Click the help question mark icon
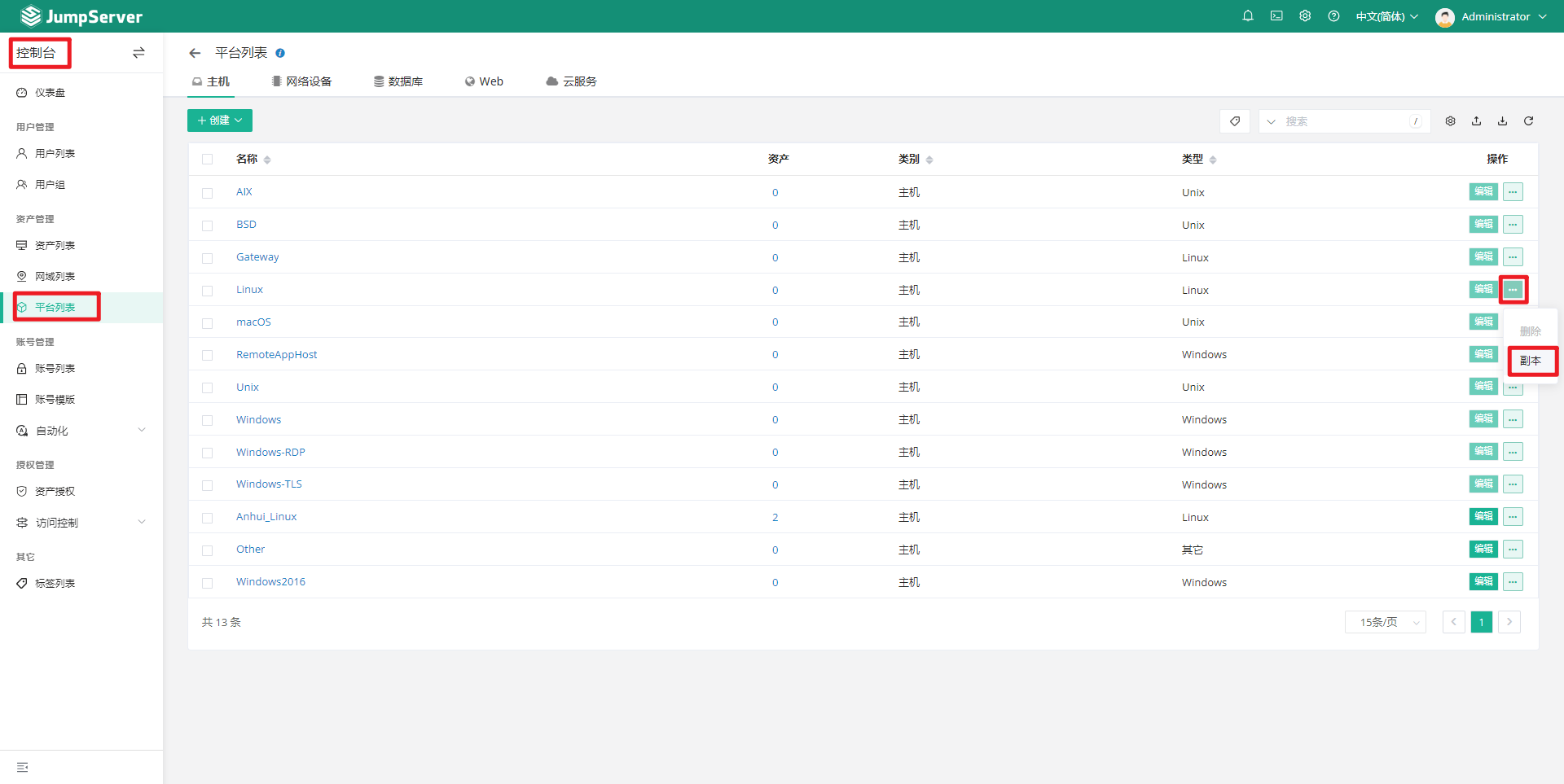This screenshot has height=784, width=1564. [1333, 16]
